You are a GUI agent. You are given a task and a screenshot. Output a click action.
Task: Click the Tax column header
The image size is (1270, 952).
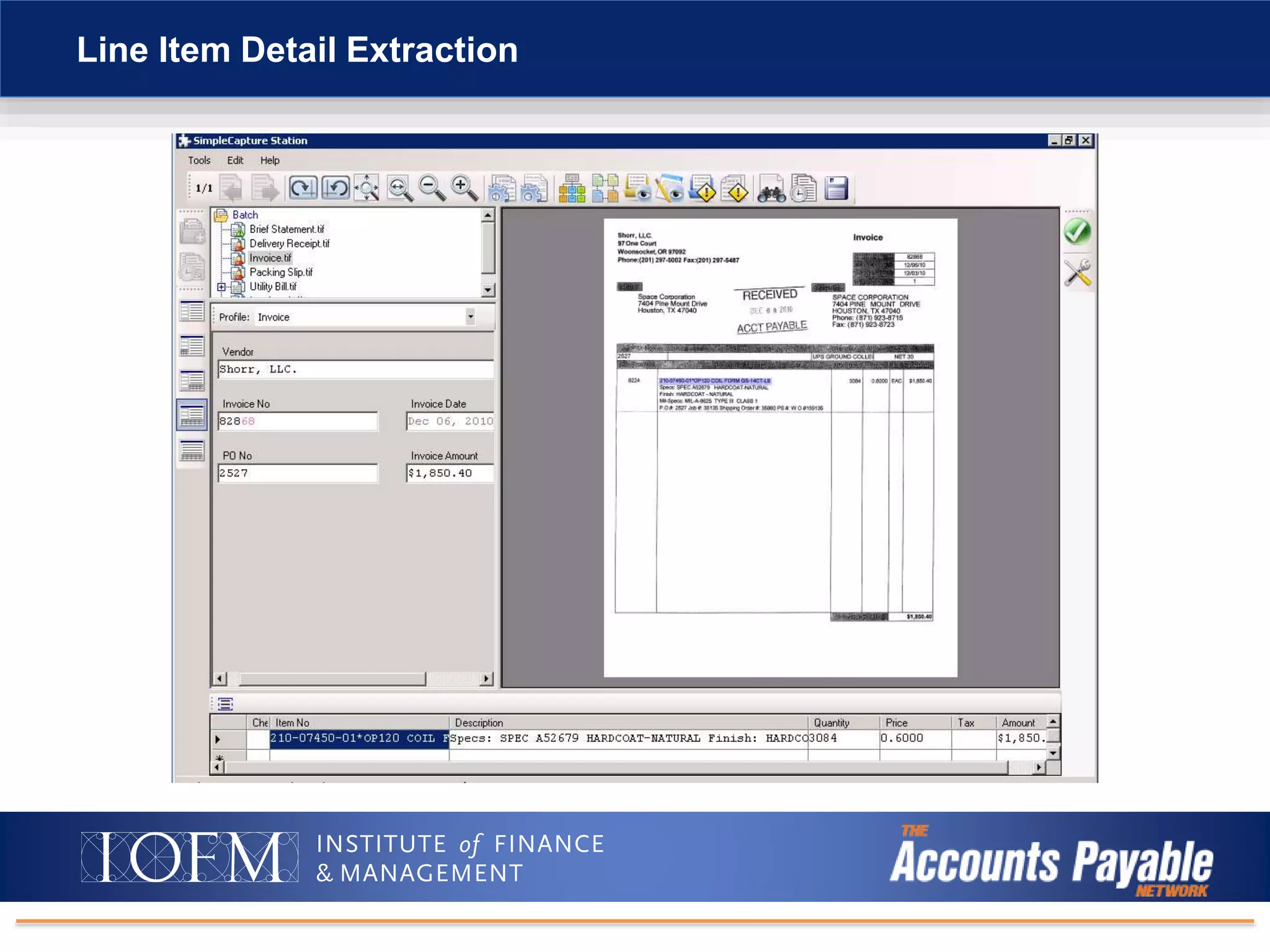tap(974, 723)
